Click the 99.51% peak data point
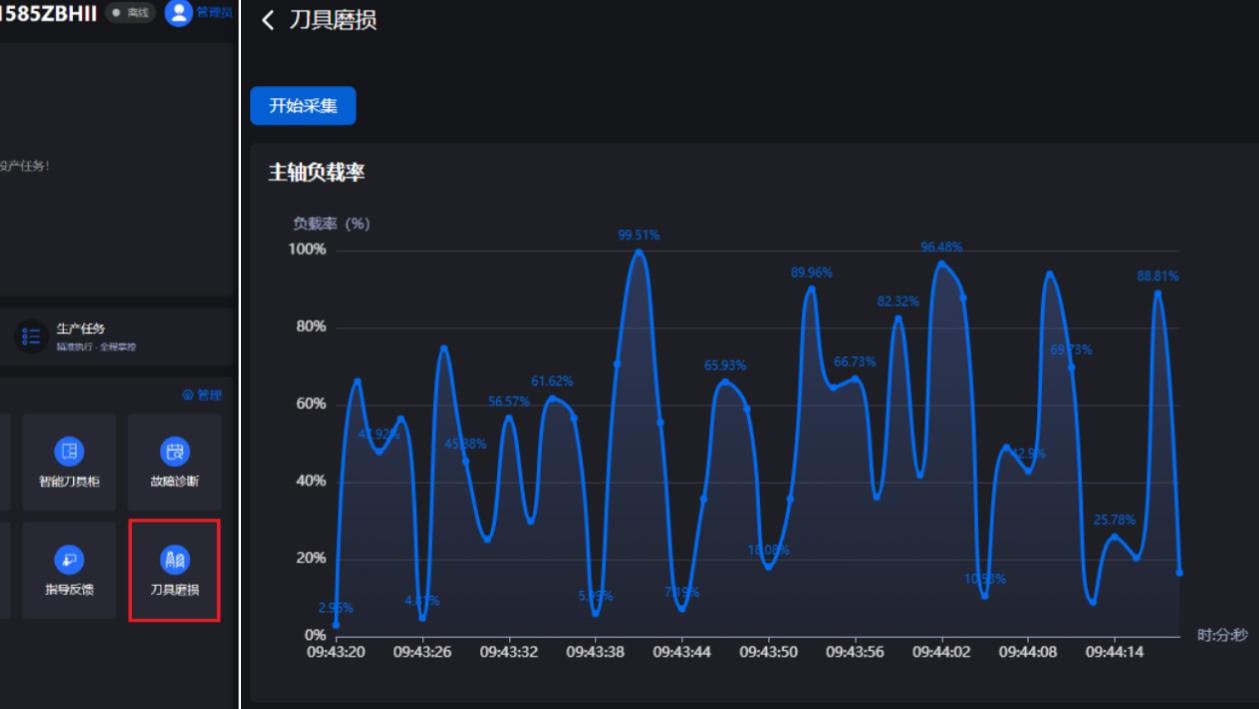Viewport: 1259px width, 709px height. click(x=639, y=252)
